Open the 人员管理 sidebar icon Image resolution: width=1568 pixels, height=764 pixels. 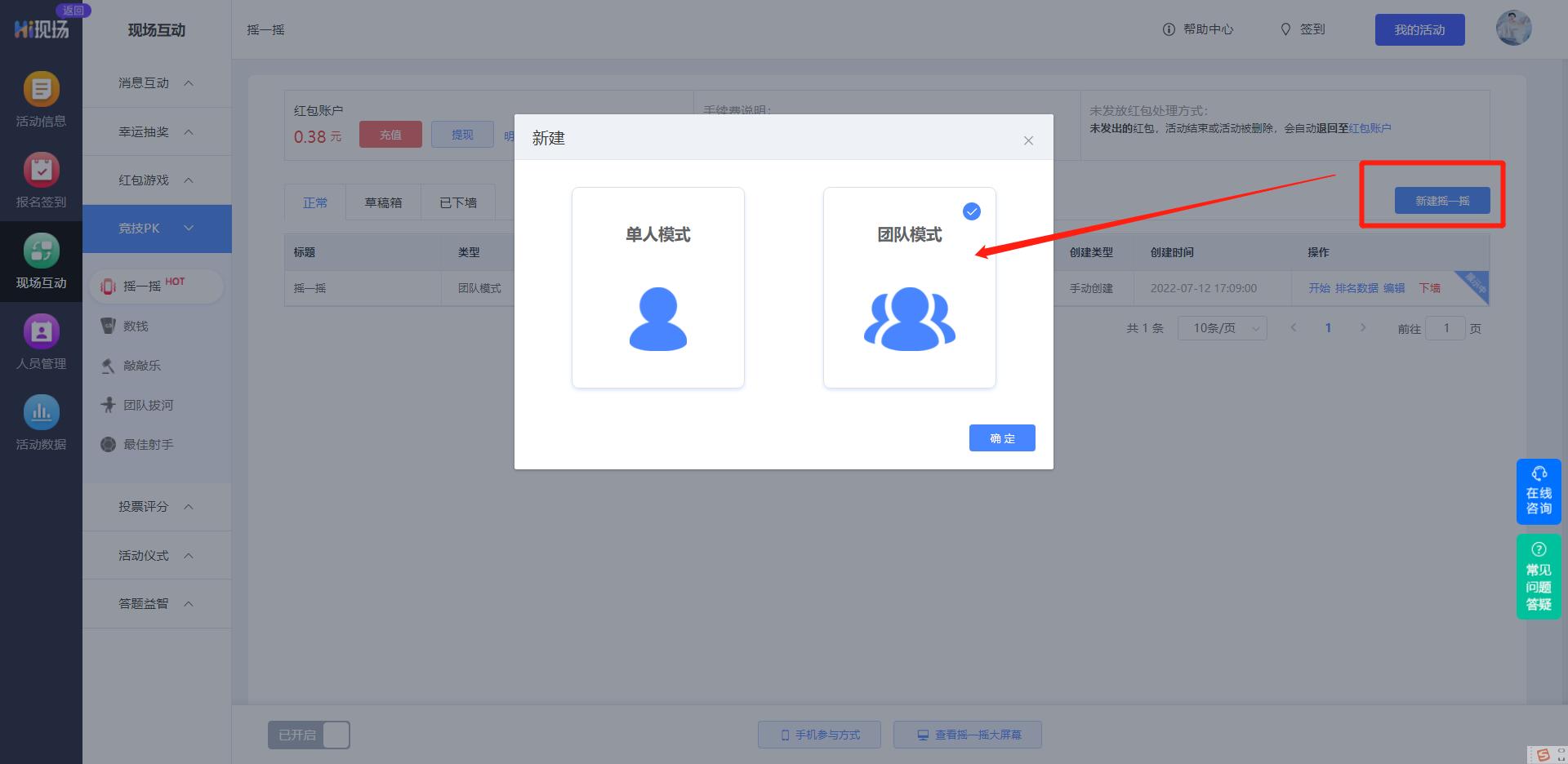click(41, 341)
